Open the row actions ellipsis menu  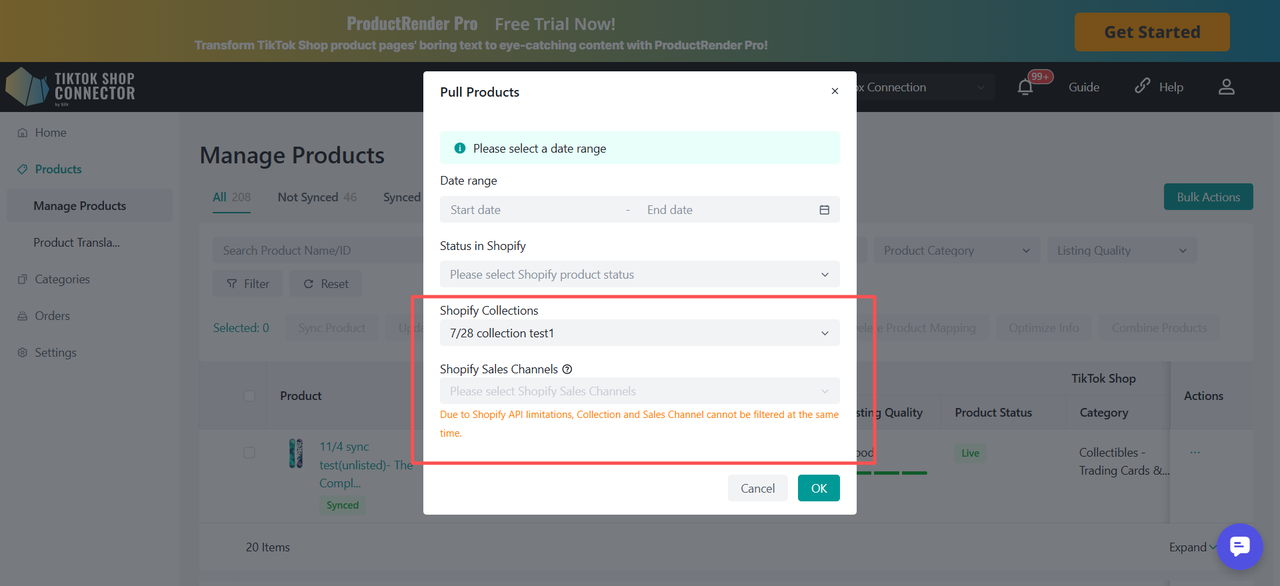pyautogui.click(x=1195, y=453)
